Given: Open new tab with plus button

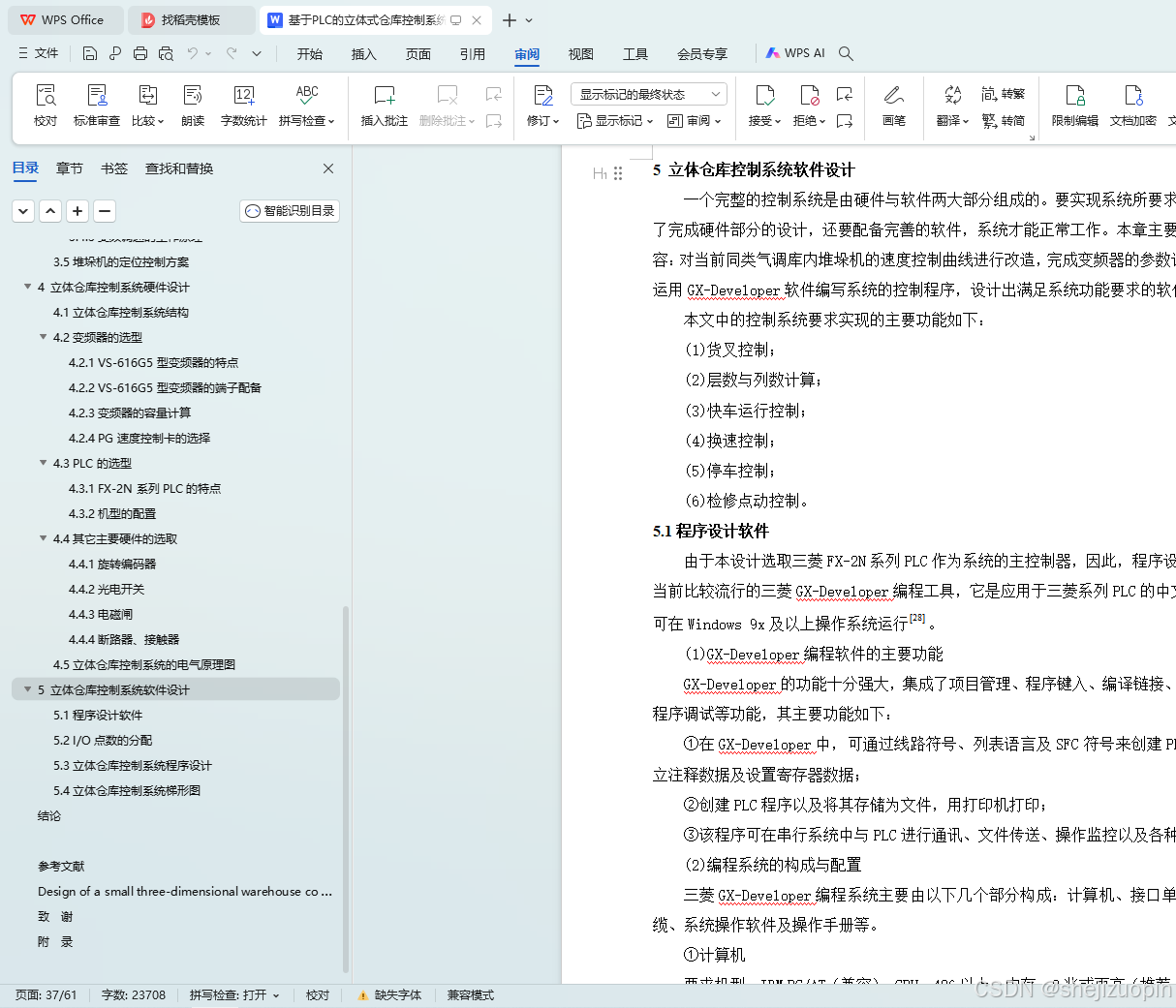Looking at the screenshot, I should click(x=510, y=19).
